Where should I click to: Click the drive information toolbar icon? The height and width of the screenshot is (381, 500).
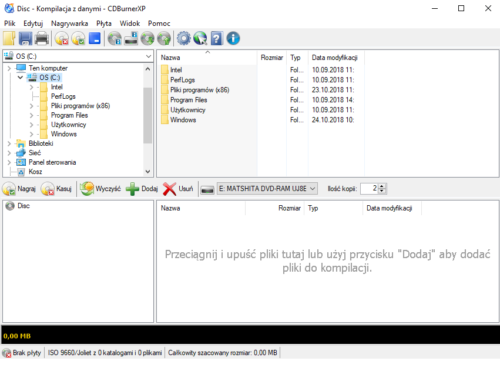click(x=131, y=38)
